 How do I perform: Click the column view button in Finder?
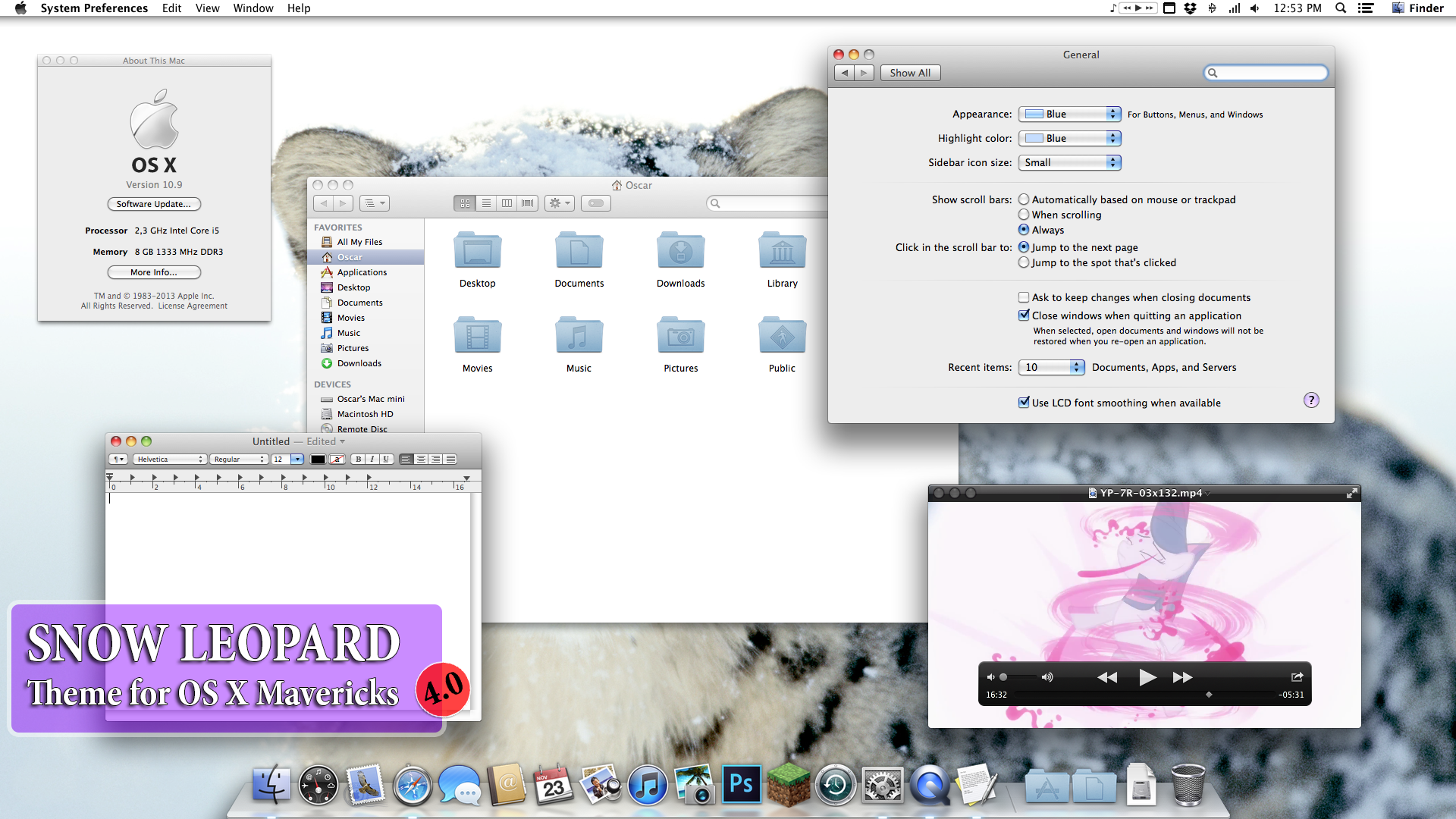(505, 203)
